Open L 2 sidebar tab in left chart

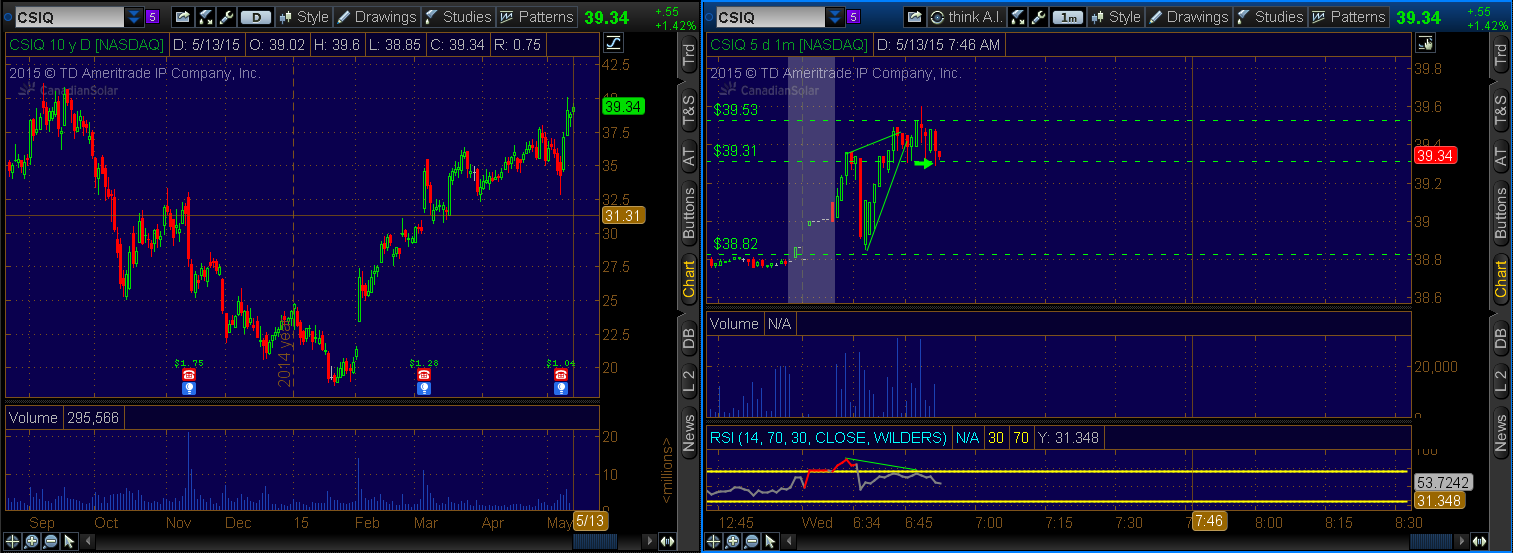(689, 379)
